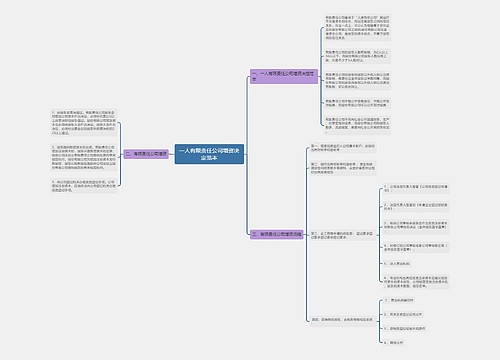500x360 pixels.
Task: Click the bottom note under branch 一
Action: [357, 125]
